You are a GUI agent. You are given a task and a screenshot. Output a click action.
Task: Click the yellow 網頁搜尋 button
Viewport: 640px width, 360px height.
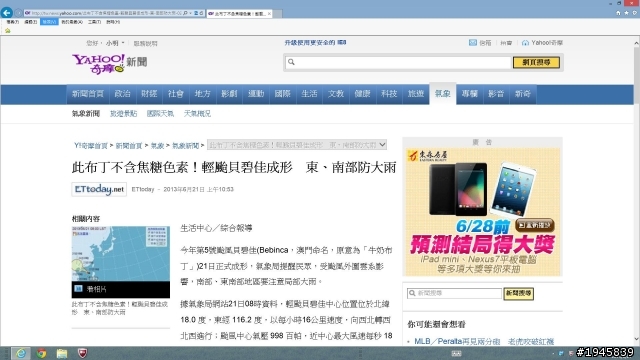coord(536,62)
